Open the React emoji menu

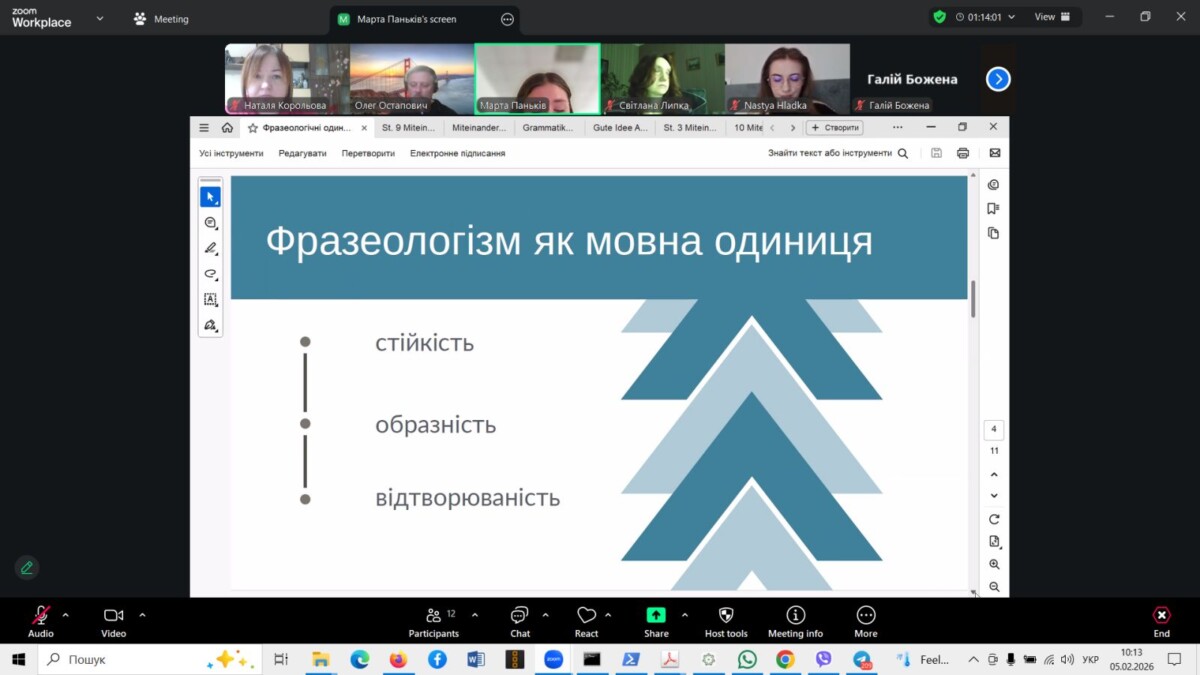click(x=586, y=621)
